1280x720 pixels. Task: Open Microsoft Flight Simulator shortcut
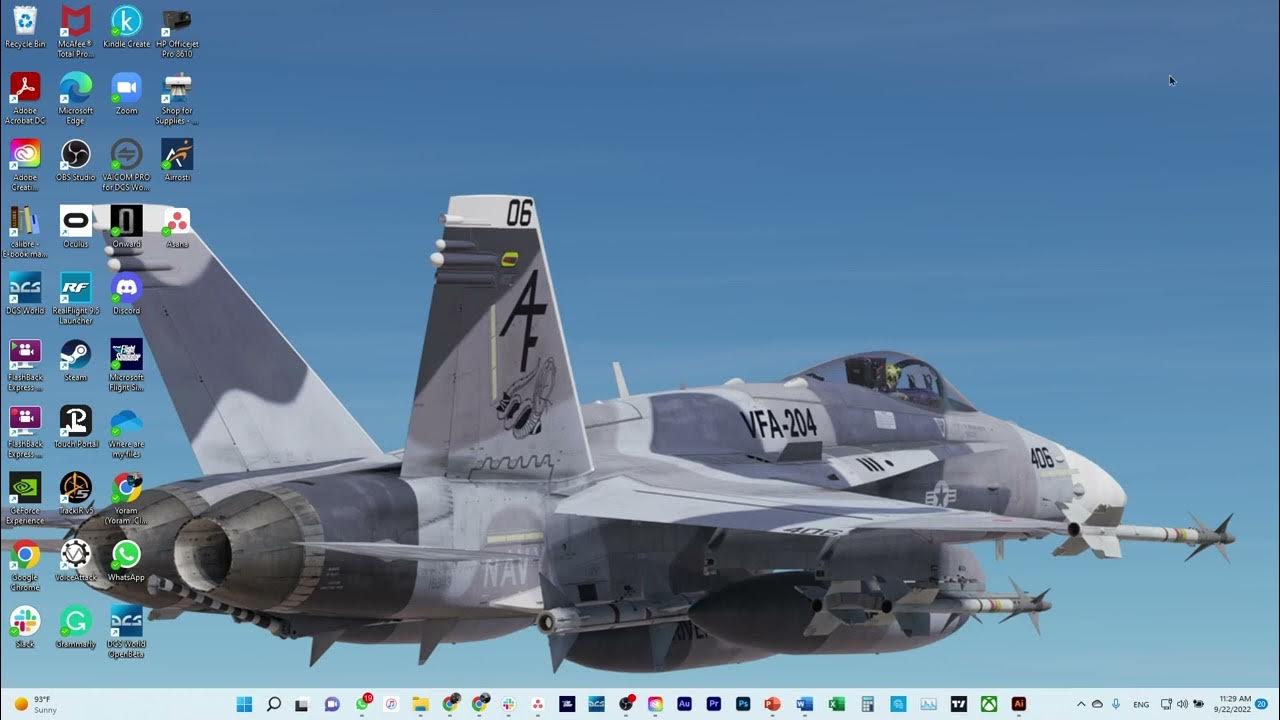click(x=126, y=365)
